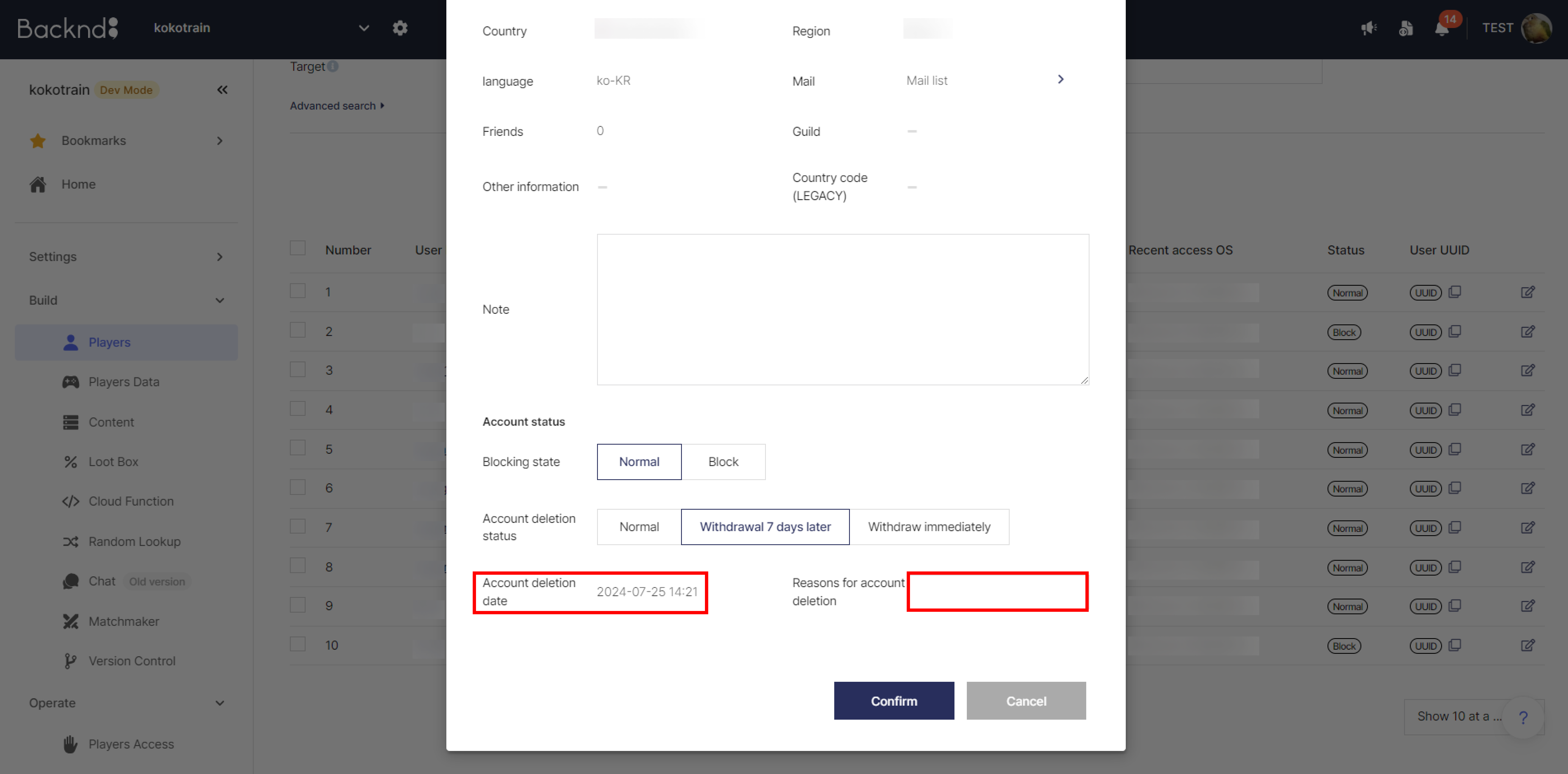Select Withdrawal 7 days later option
This screenshot has height=774, width=1568.
pos(765,527)
